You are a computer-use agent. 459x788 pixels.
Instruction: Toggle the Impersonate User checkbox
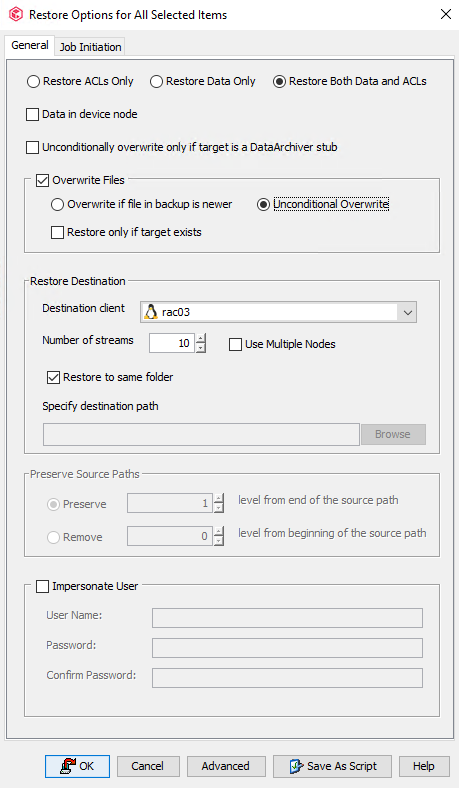43,586
